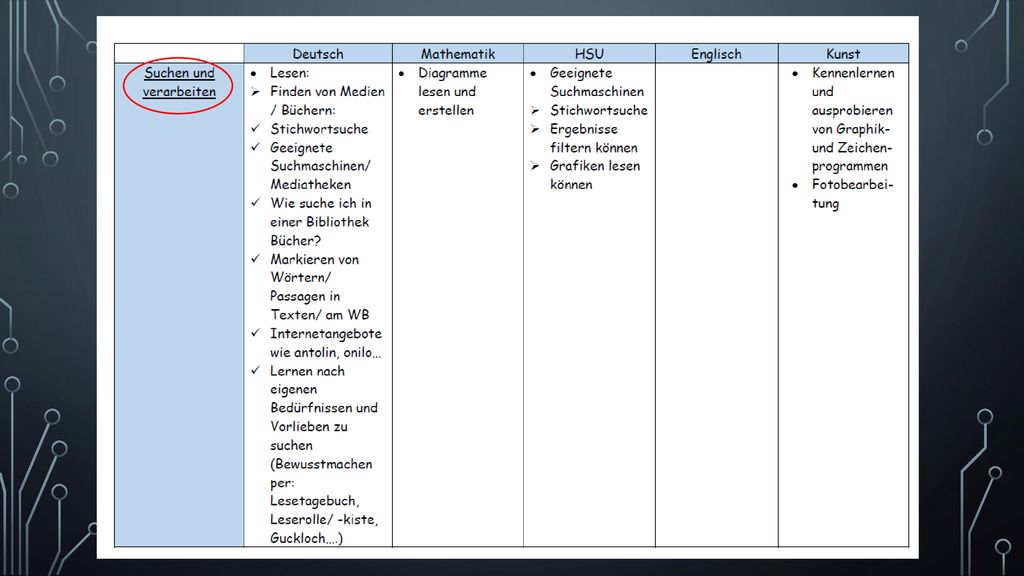Click the 'Englisch' column header

tap(716, 54)
